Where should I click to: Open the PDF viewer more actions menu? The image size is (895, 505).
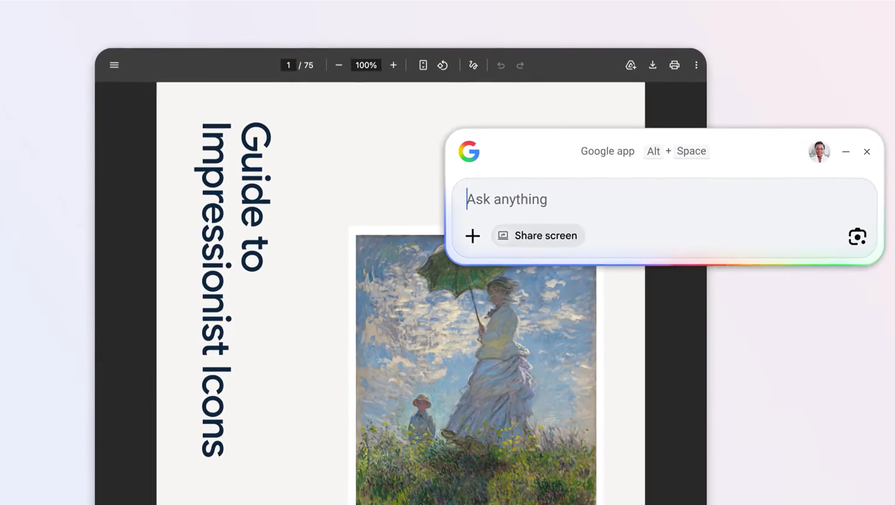point(696,65)
